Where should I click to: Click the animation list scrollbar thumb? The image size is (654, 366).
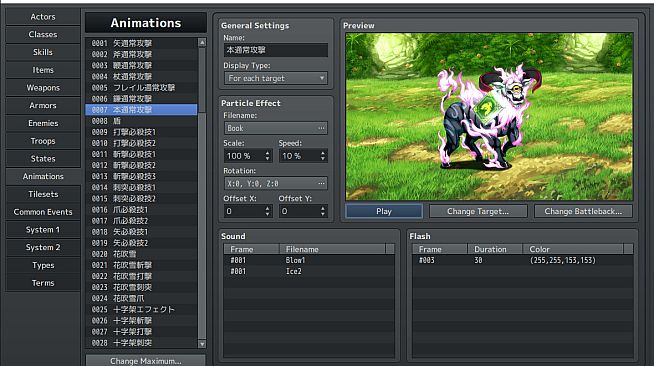[202, 79]
